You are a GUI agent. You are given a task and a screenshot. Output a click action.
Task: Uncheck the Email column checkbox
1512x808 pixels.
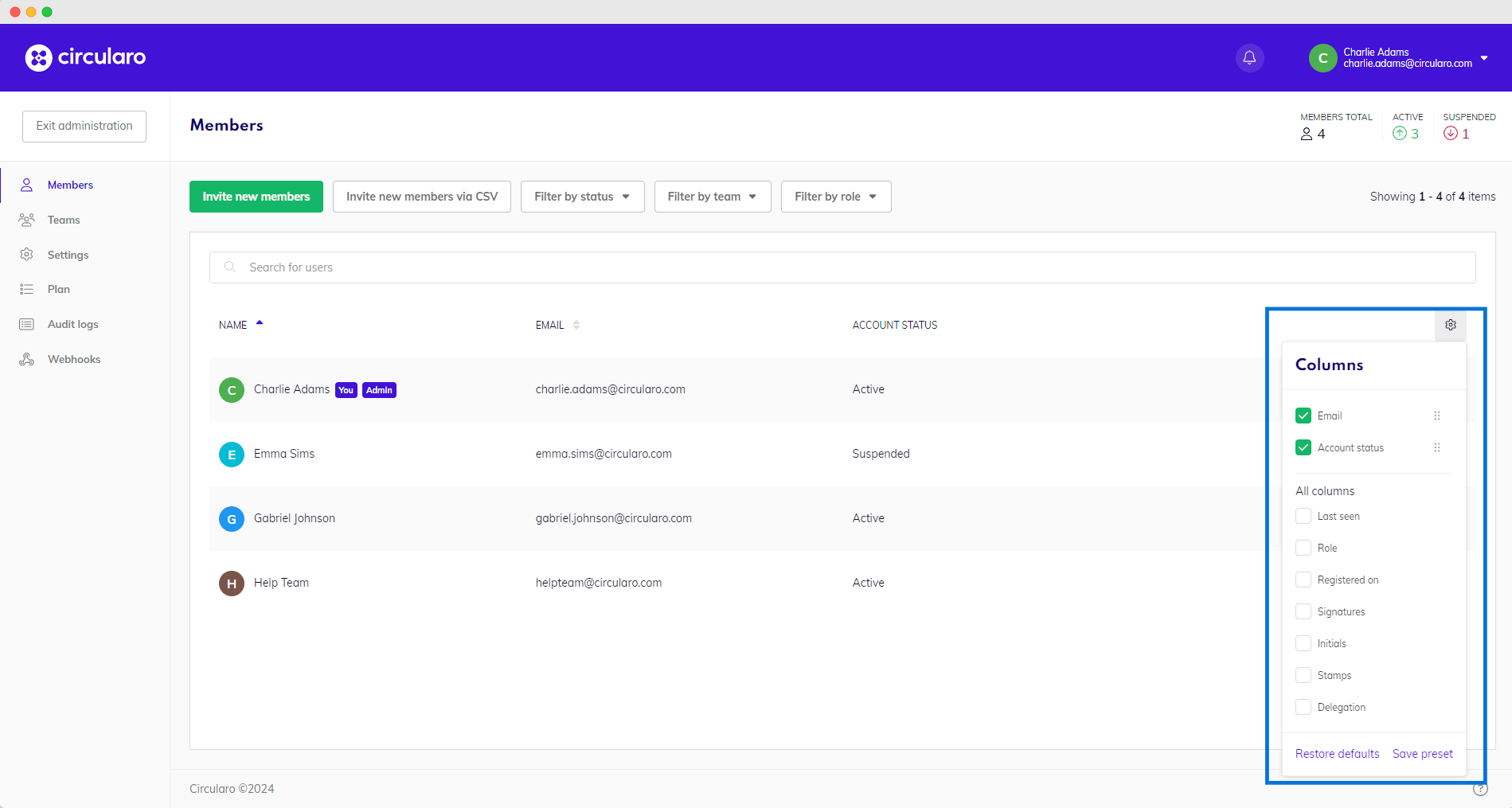coord(1303,416)
